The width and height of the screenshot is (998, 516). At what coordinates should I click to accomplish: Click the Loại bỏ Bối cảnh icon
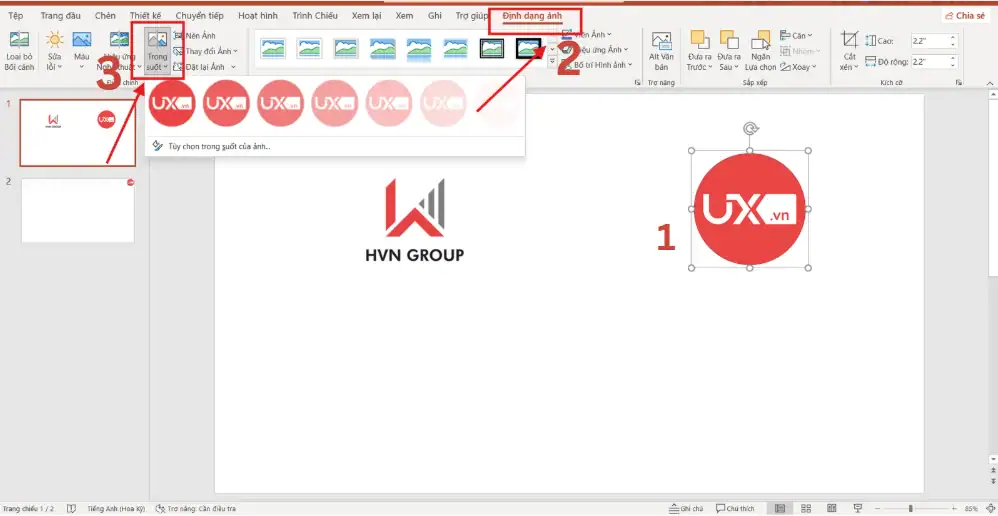click(19, 40)
